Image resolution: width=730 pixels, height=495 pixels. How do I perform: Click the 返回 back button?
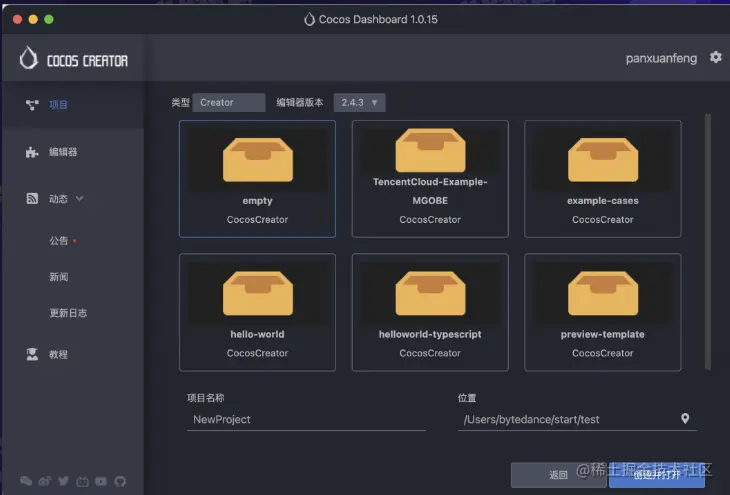tap(559, 475)
